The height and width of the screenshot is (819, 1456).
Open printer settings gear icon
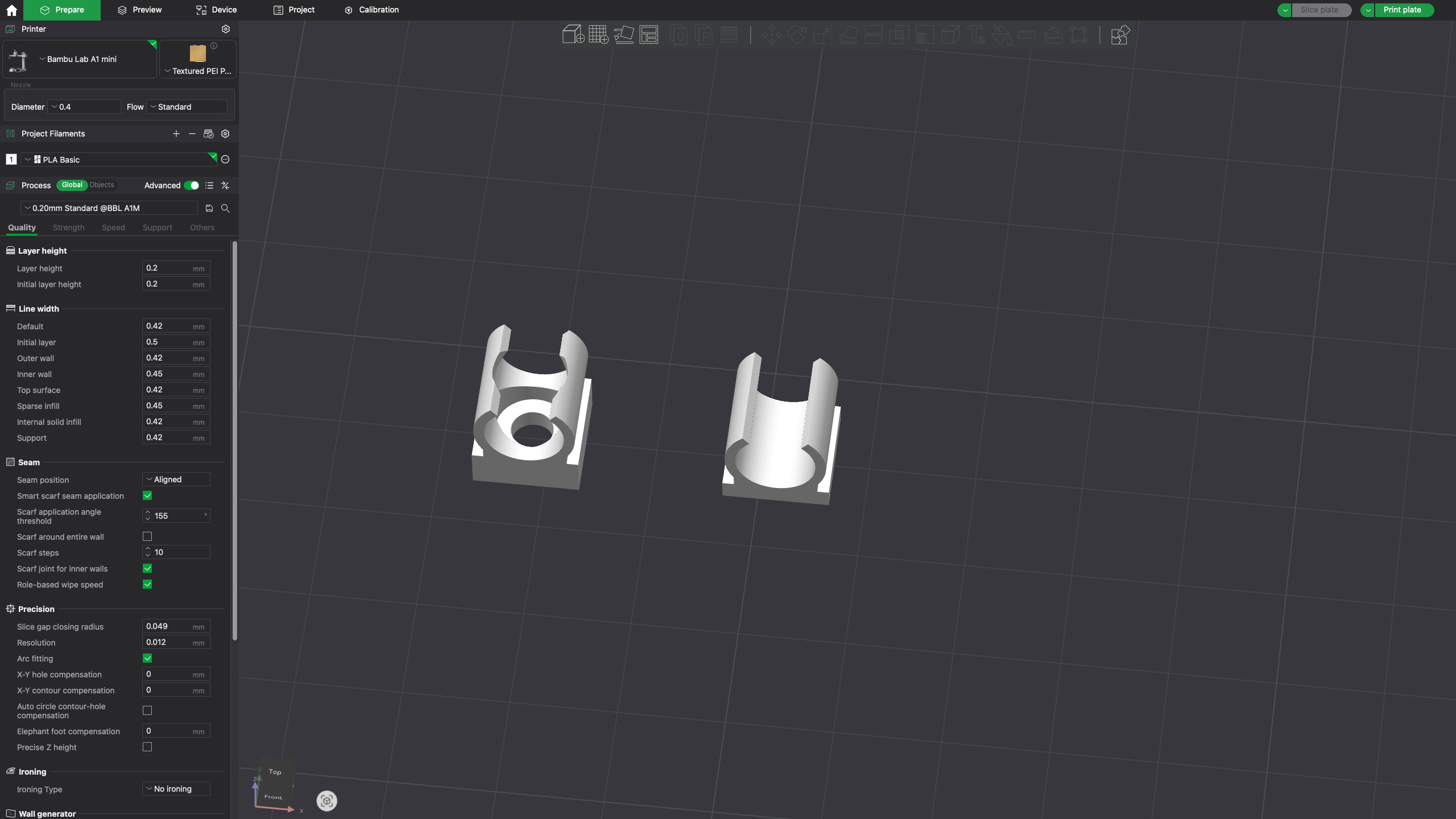(x=226, y=29)
